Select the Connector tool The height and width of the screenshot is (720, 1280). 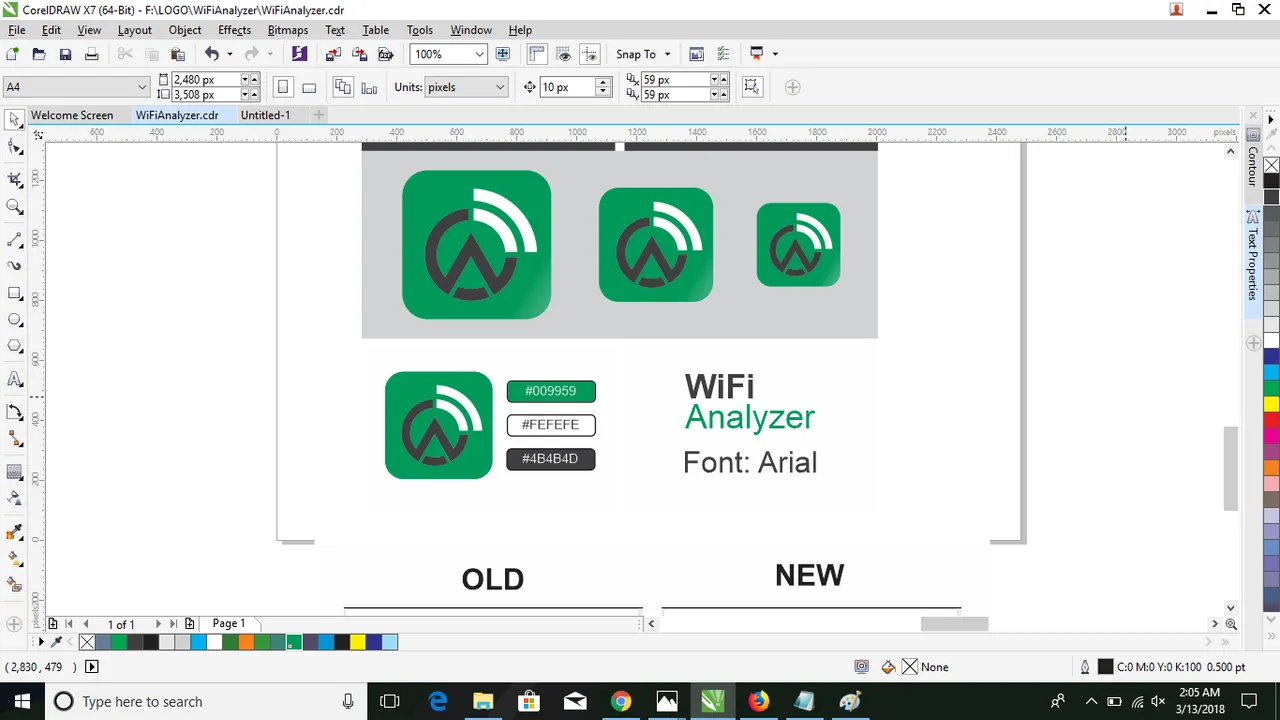tap(14, 439)
